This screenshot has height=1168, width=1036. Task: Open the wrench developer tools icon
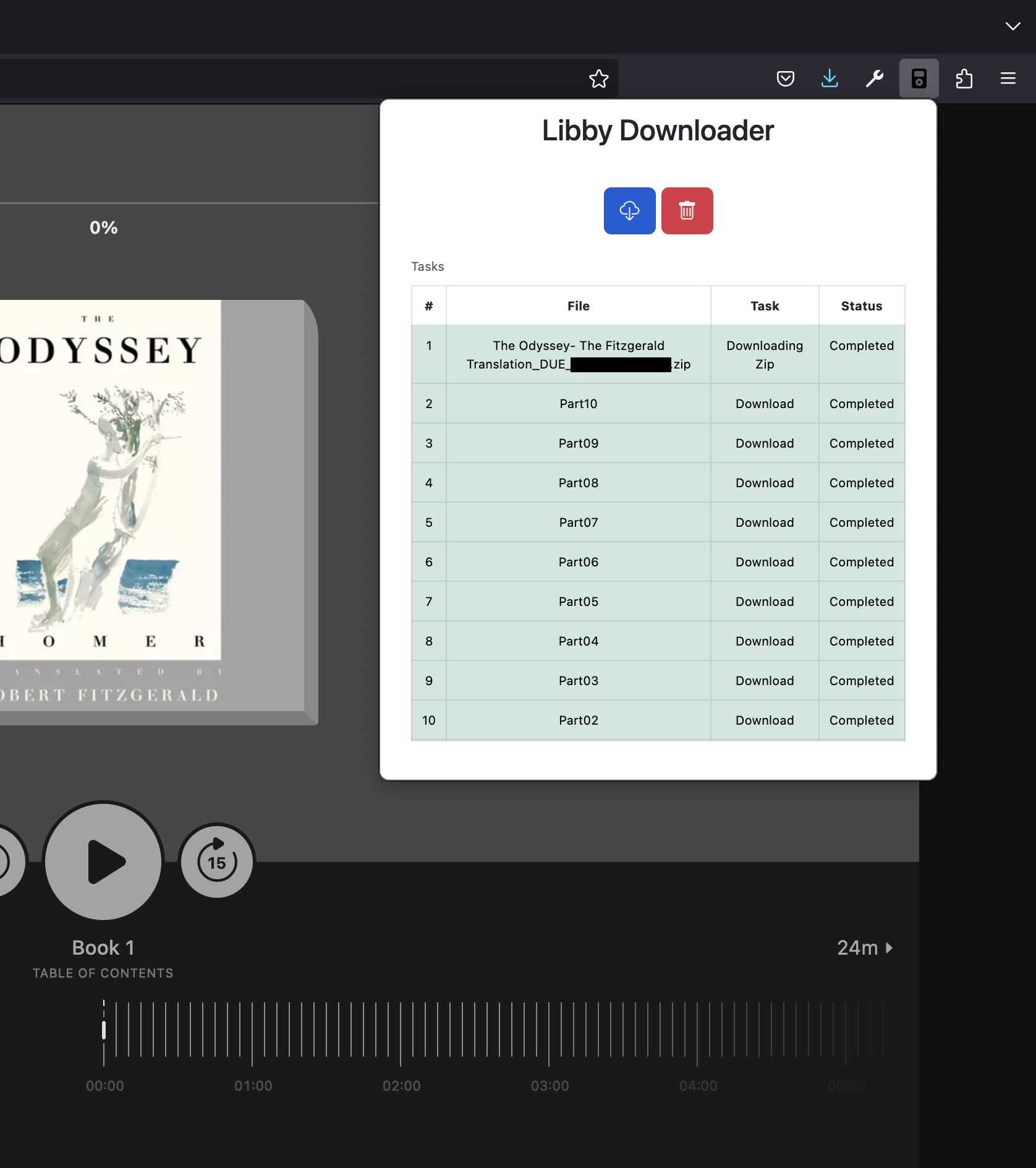pyautogui.click(x=874, y=79)
